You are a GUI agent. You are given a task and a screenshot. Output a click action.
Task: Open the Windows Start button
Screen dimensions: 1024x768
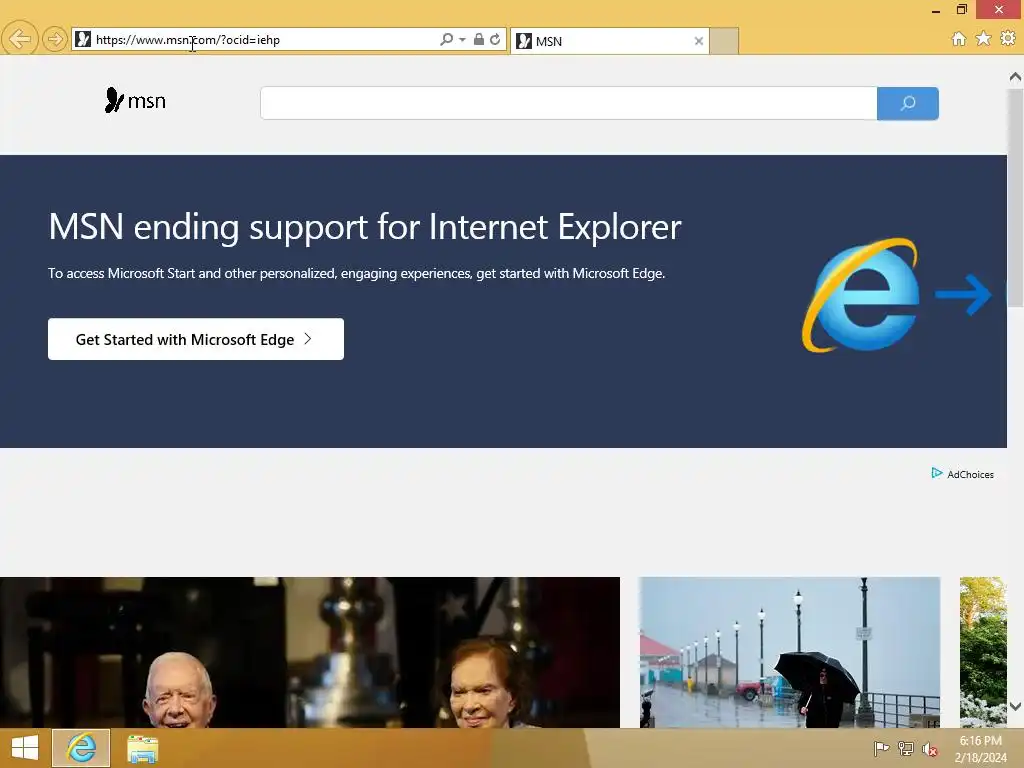[25, 748]
